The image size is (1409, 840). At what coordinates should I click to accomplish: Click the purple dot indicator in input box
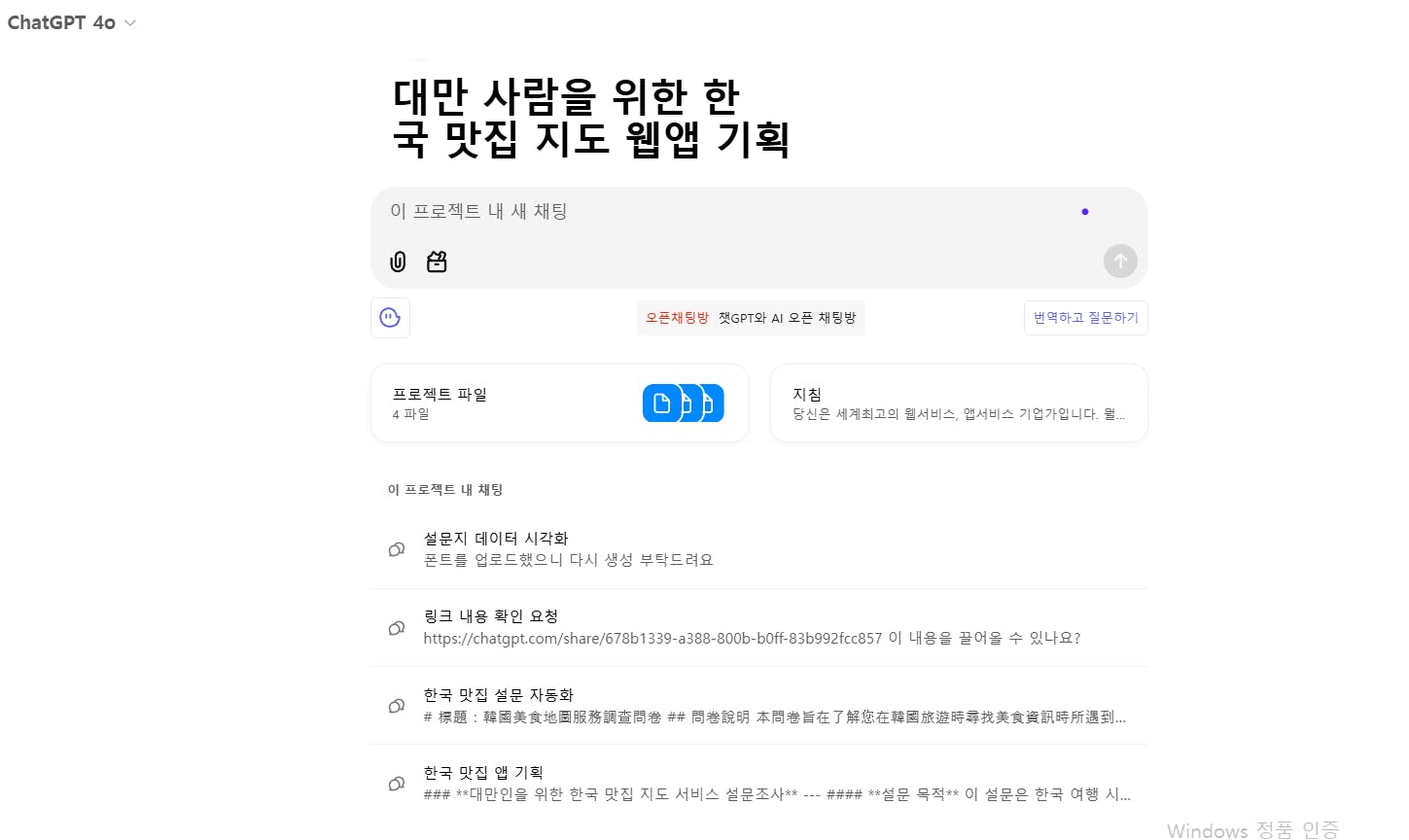pyautogui.click(x=1085, y=211)
